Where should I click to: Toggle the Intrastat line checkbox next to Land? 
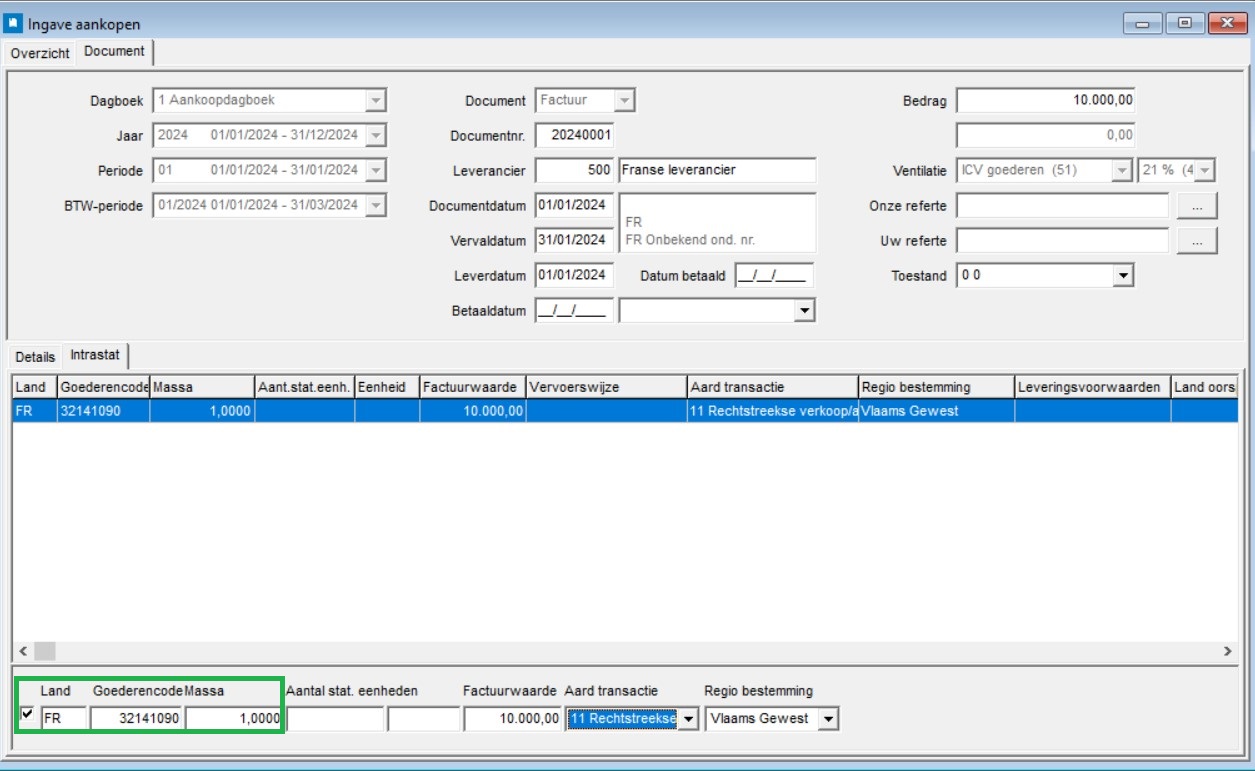click(x=27, y=713)
